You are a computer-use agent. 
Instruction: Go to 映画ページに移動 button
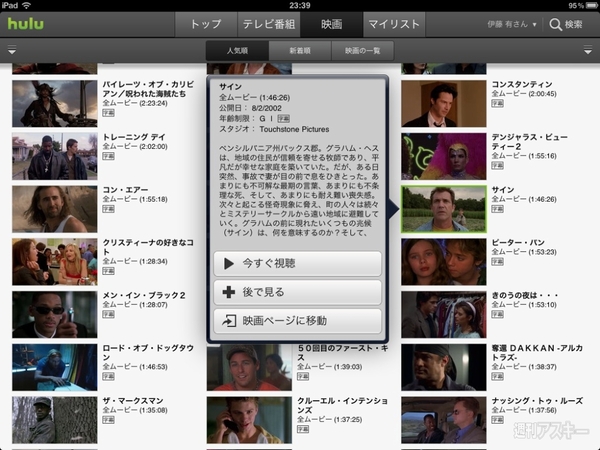tap(297, 321)
